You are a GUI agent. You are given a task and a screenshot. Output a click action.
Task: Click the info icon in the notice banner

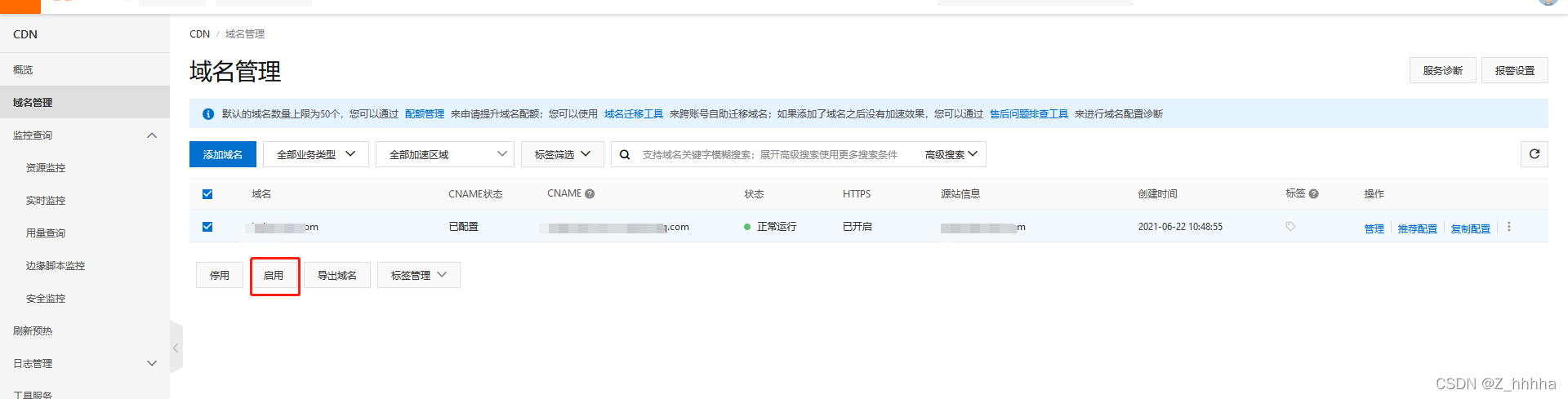click(207, 114)
